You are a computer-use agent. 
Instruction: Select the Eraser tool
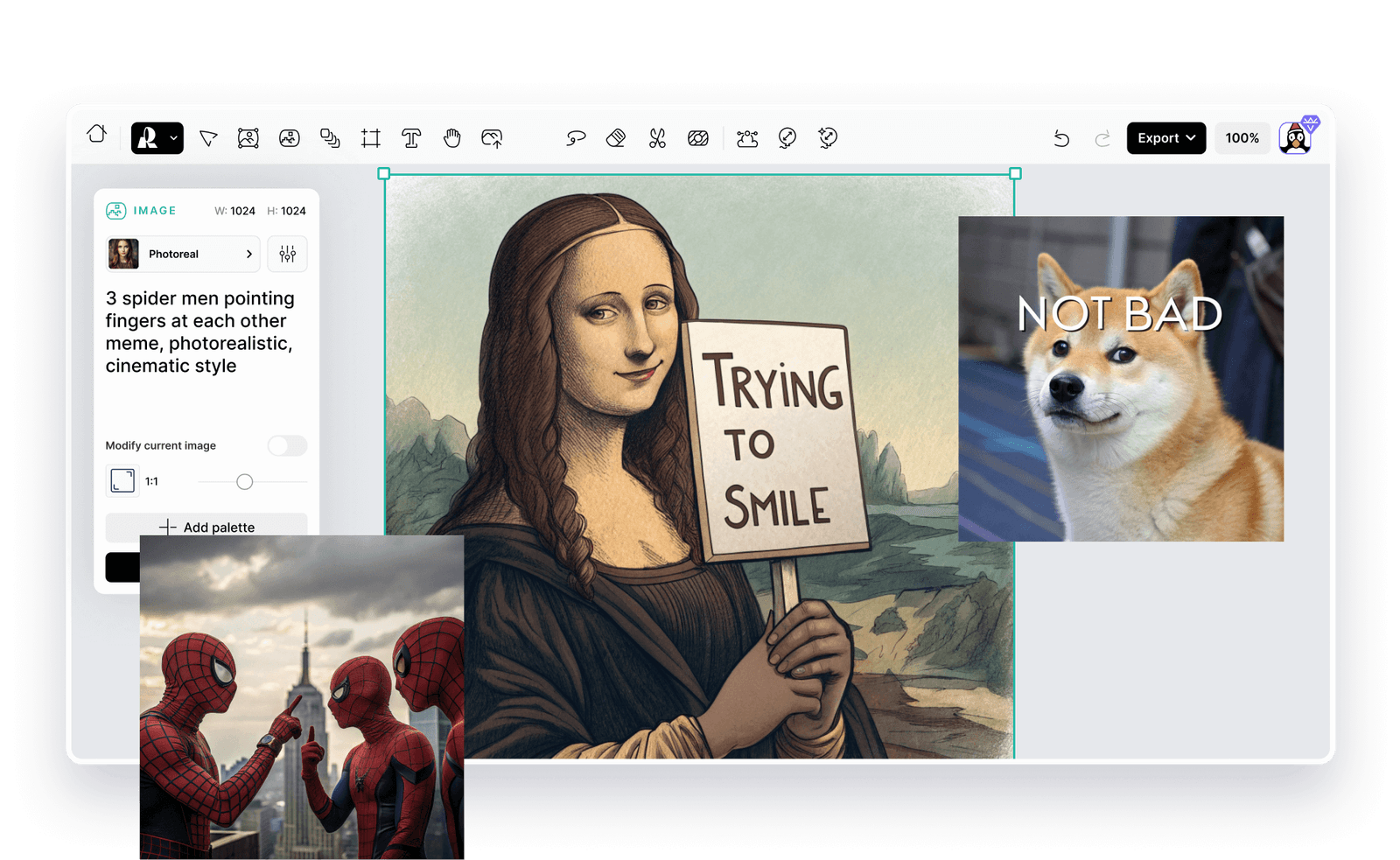pos(616,138)
